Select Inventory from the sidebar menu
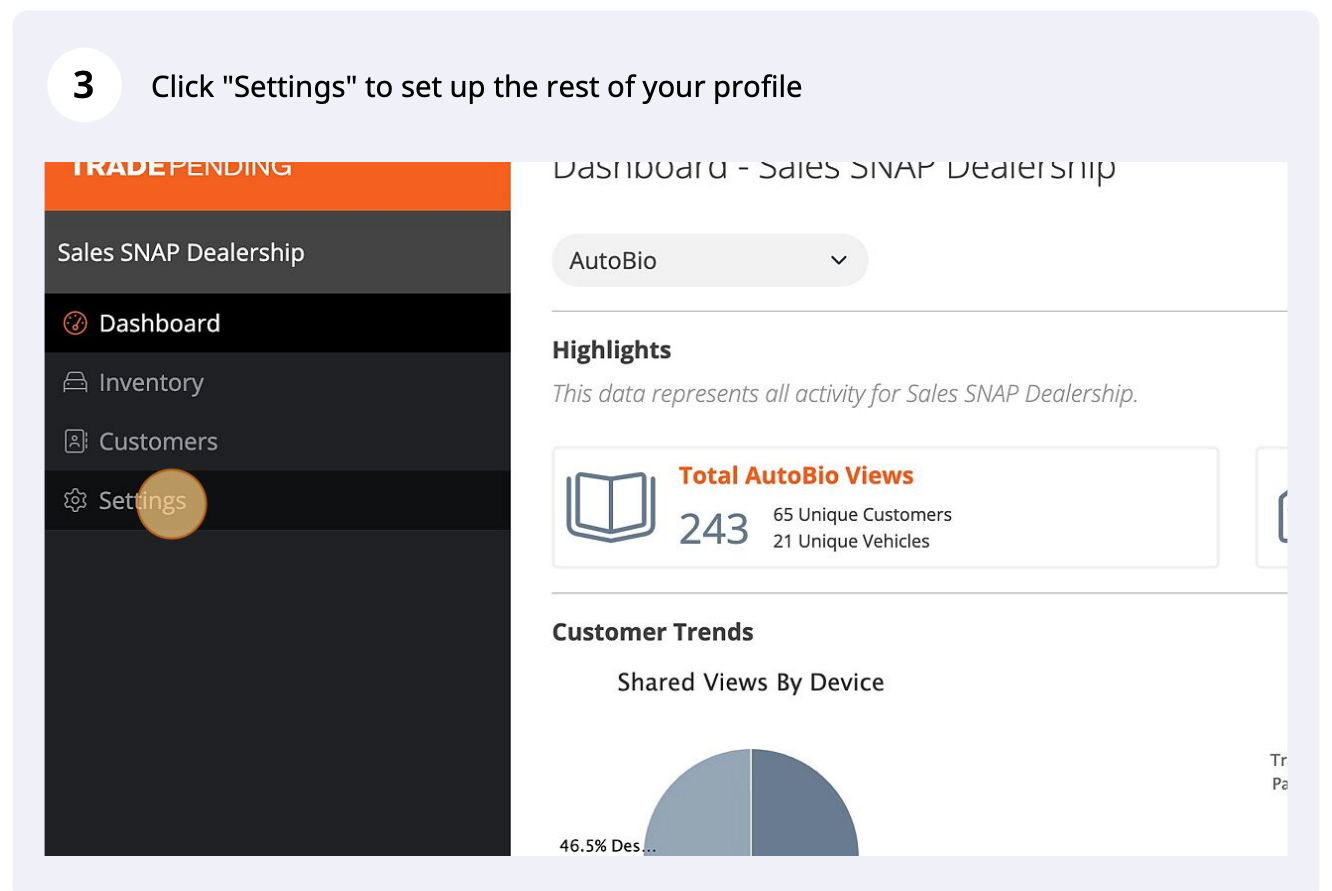The width and height of the screenshot is (1332, 891). coord(149,382)
